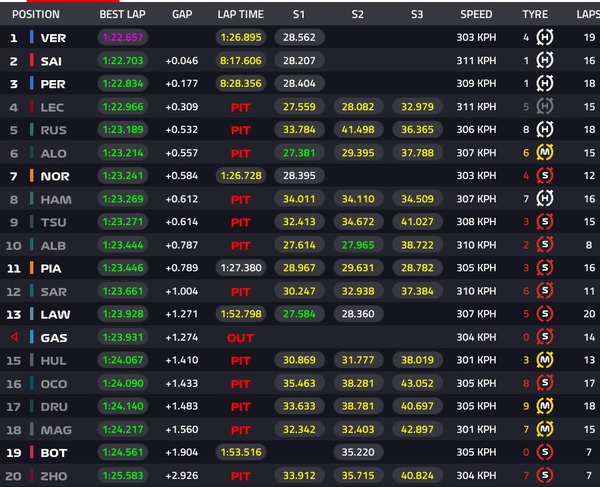Click VER's purple 1:22.657 best lap
This screenshot has width=600, height=487.
[123, 37]
